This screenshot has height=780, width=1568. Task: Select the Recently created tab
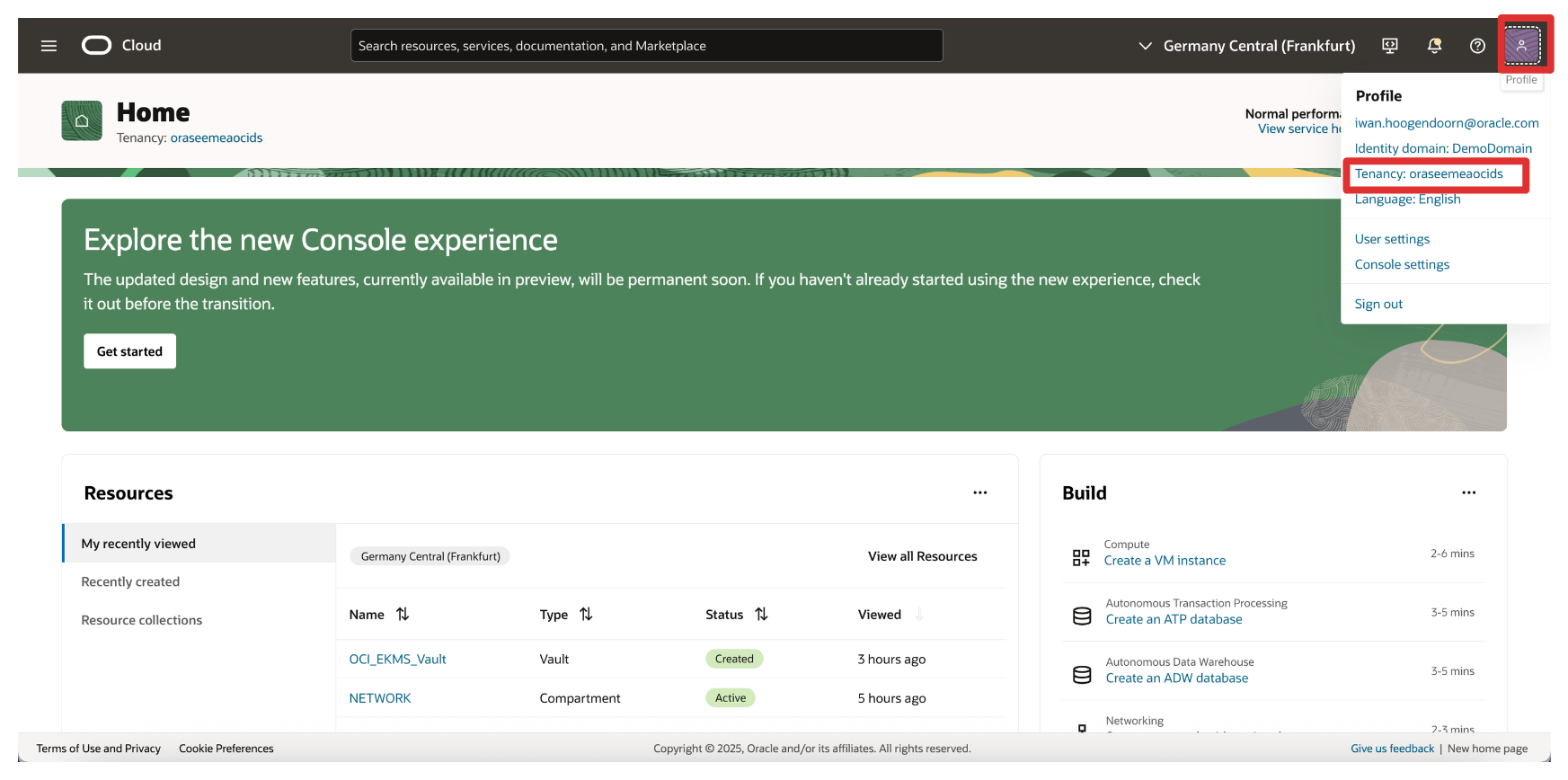(131, 582)
